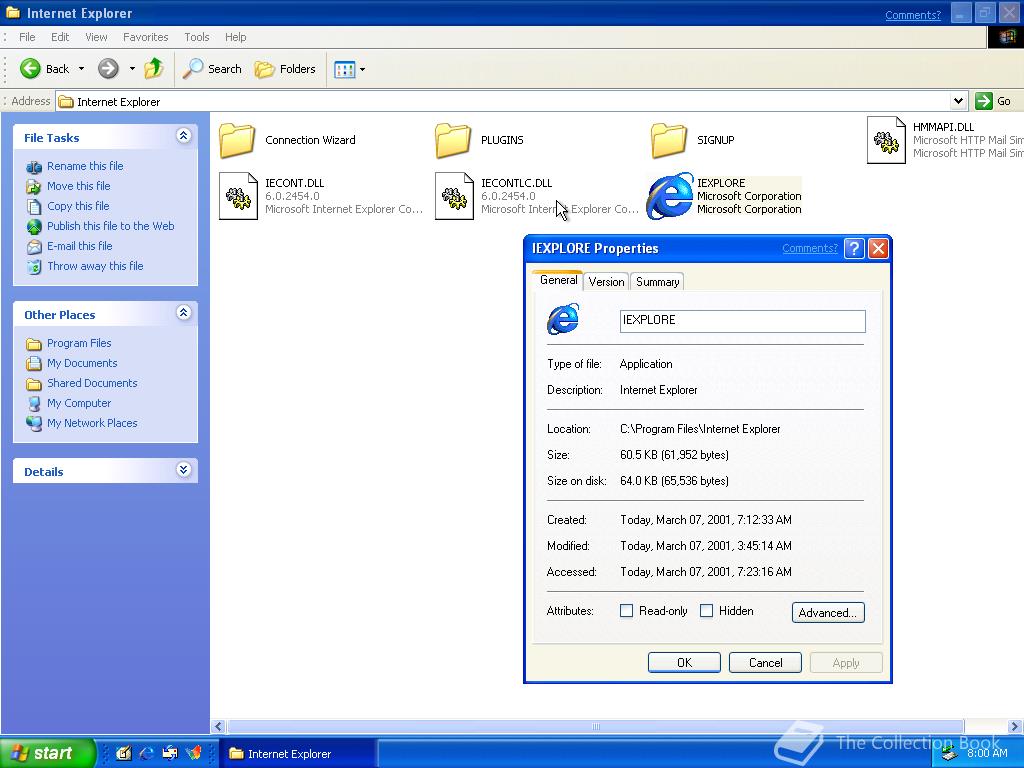1024x768 pixels.
Task: Open the Favorites menu
Action: [x=146, y=37]
